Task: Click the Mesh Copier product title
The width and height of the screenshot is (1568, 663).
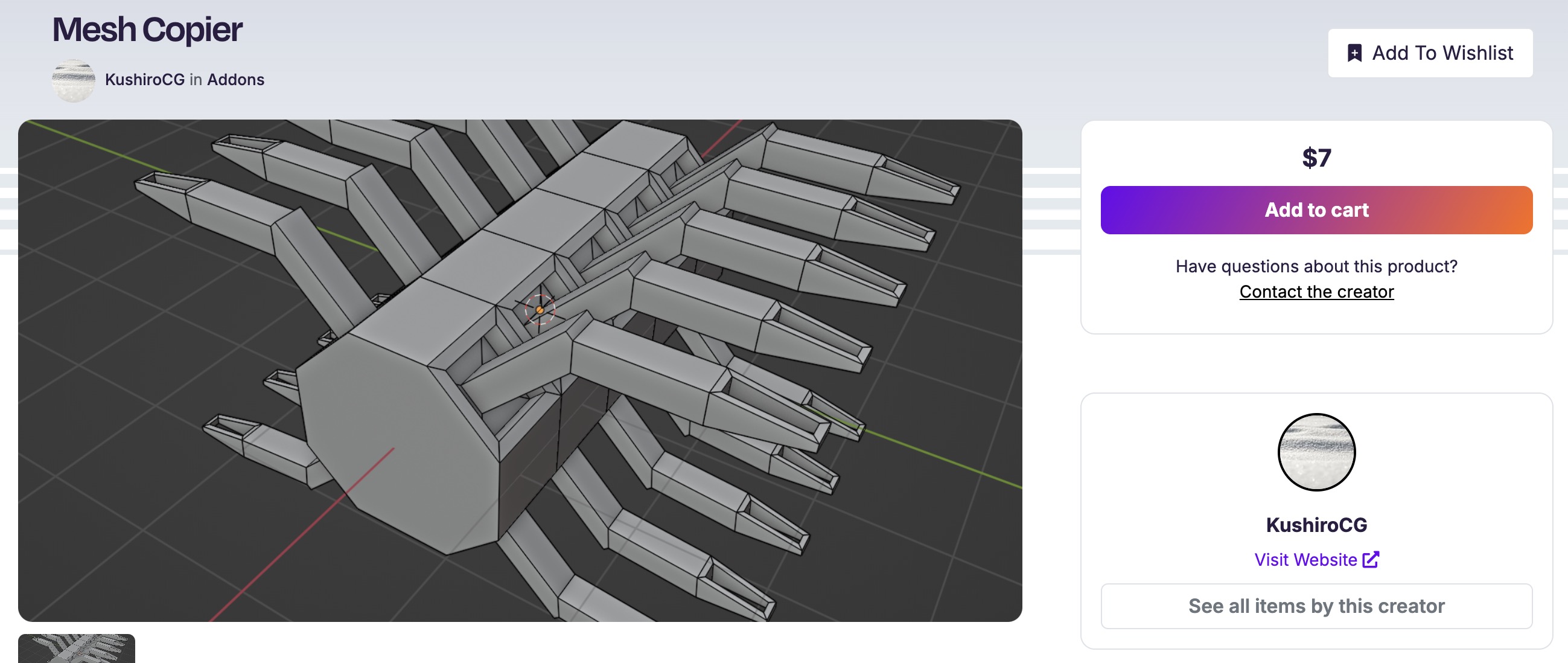Action: pyautogui.click(x=147, y=30)
